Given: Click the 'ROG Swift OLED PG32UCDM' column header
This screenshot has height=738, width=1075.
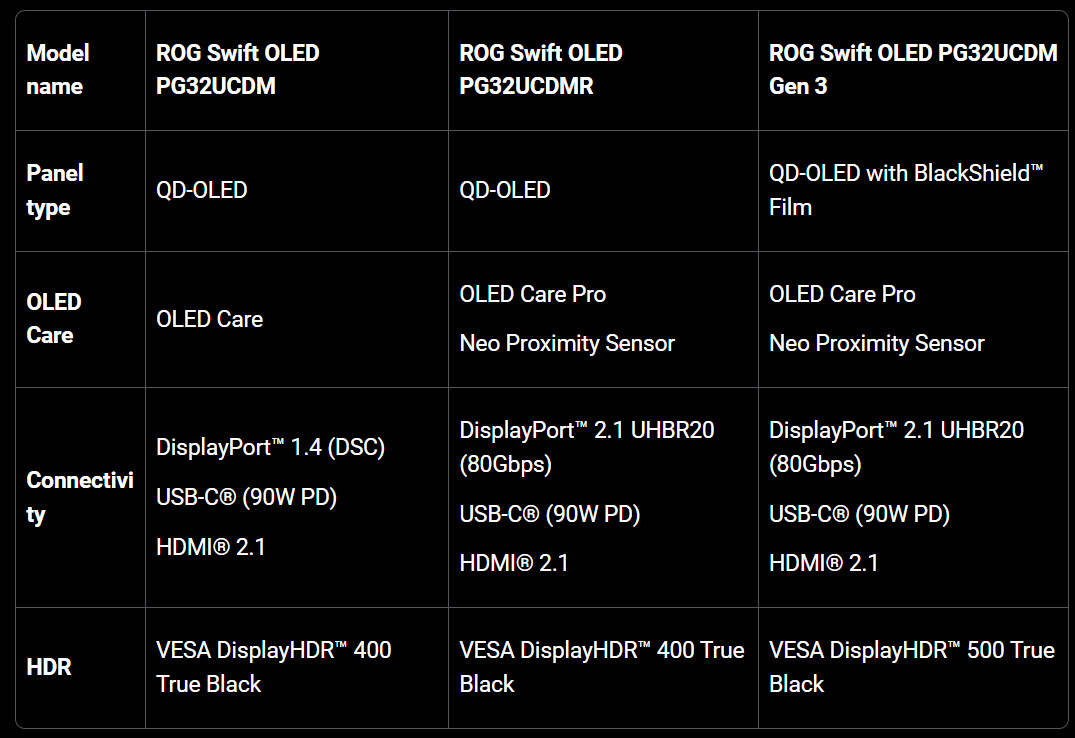Looking at the screenshot, I should (238, 69).
